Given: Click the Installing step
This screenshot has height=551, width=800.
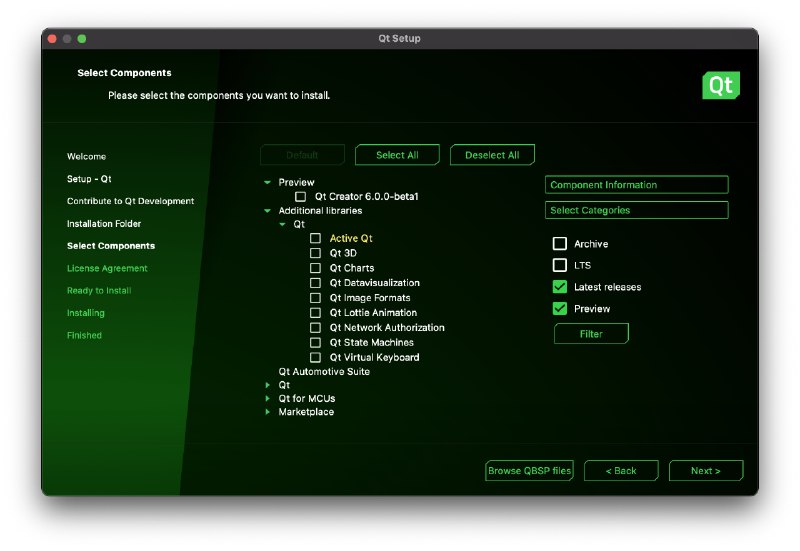Looking at the screenshot, I should 85,313.
